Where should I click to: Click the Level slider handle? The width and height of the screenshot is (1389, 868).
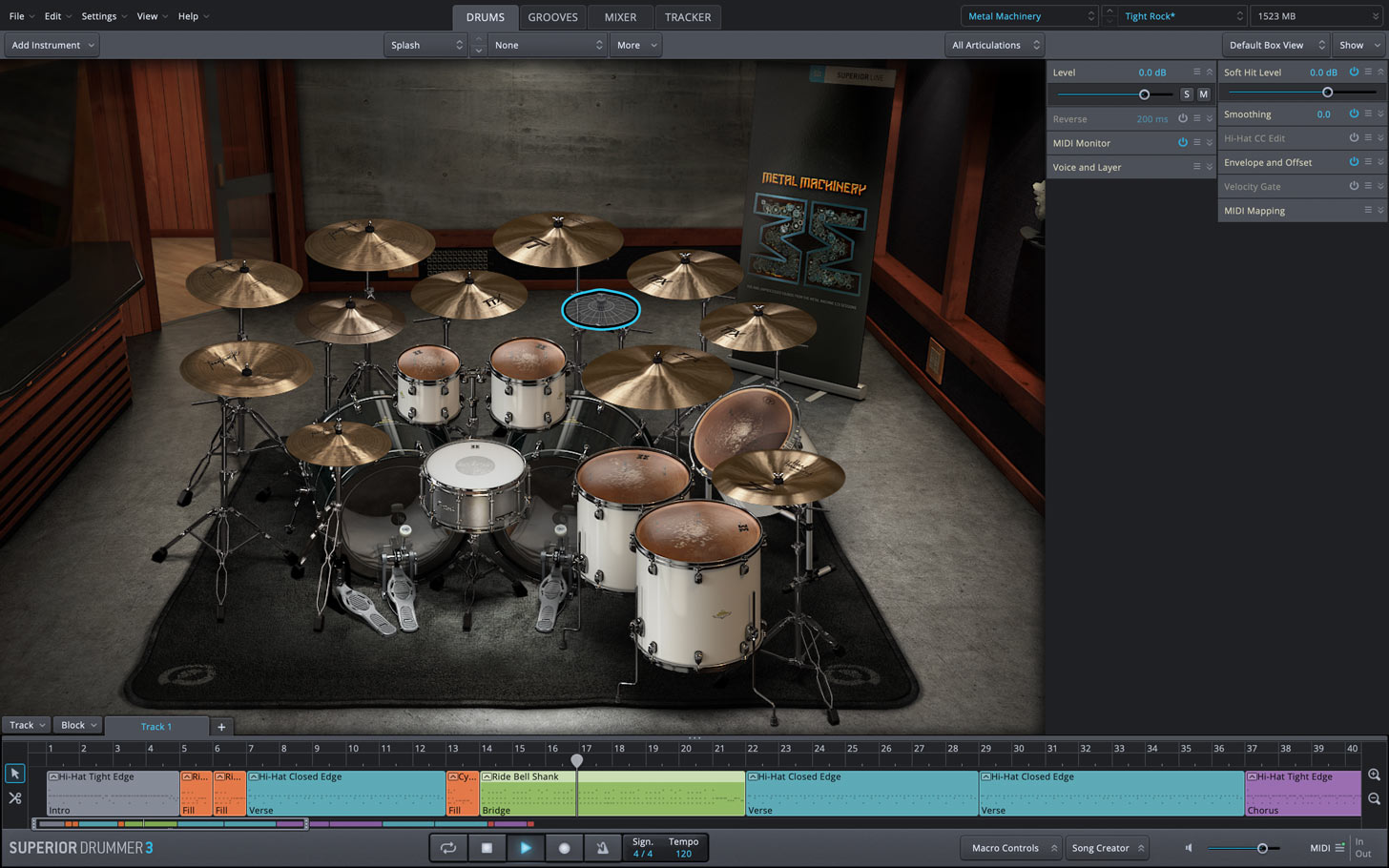click(1144, 94)
